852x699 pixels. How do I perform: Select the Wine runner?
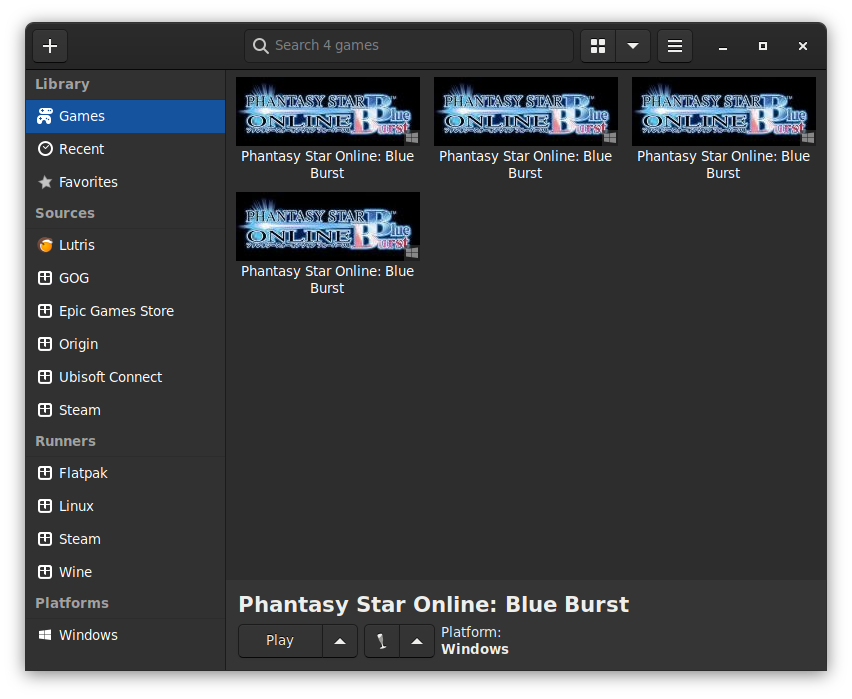click(126, 572)
